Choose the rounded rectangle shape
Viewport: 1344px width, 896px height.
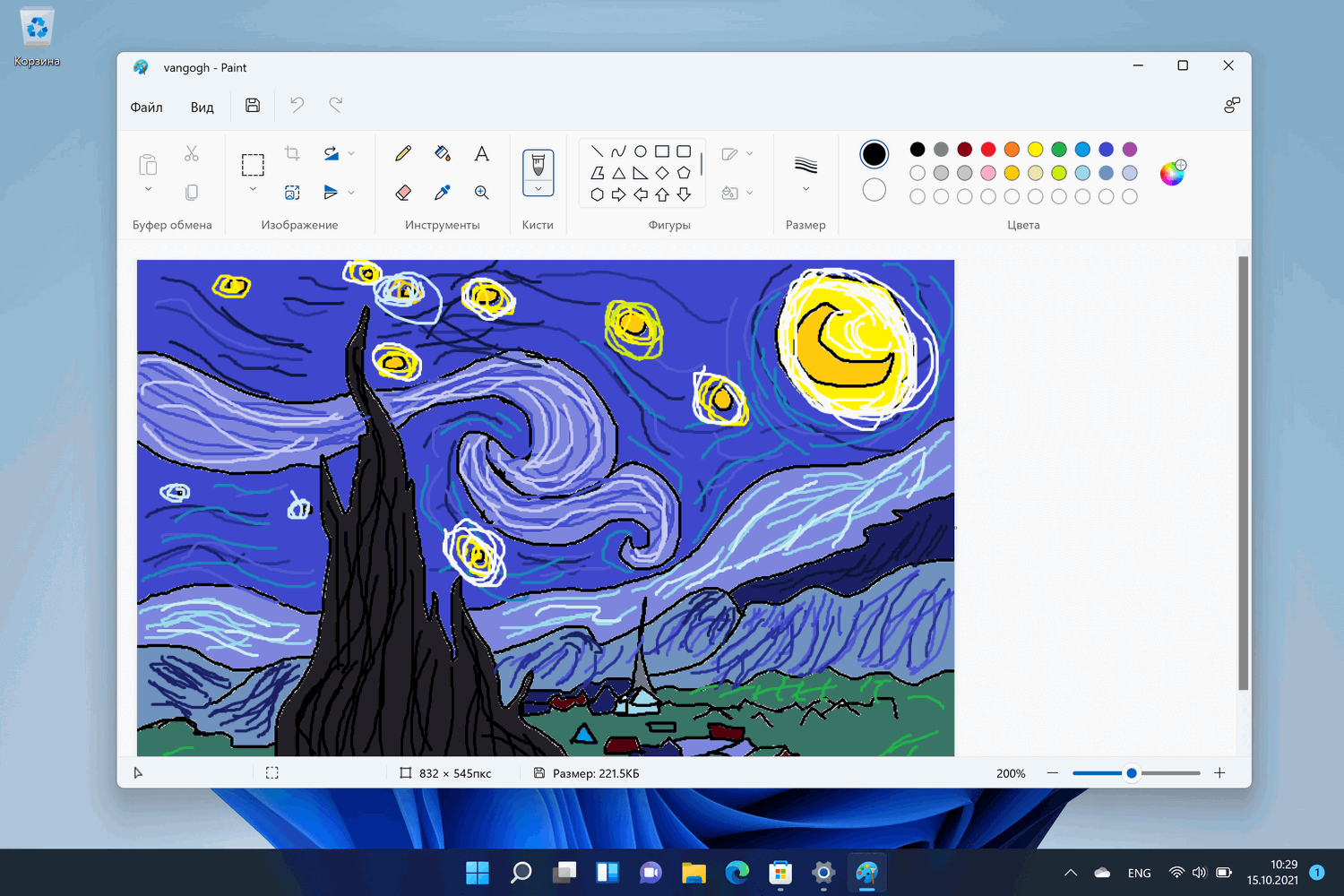click(684, 151)
